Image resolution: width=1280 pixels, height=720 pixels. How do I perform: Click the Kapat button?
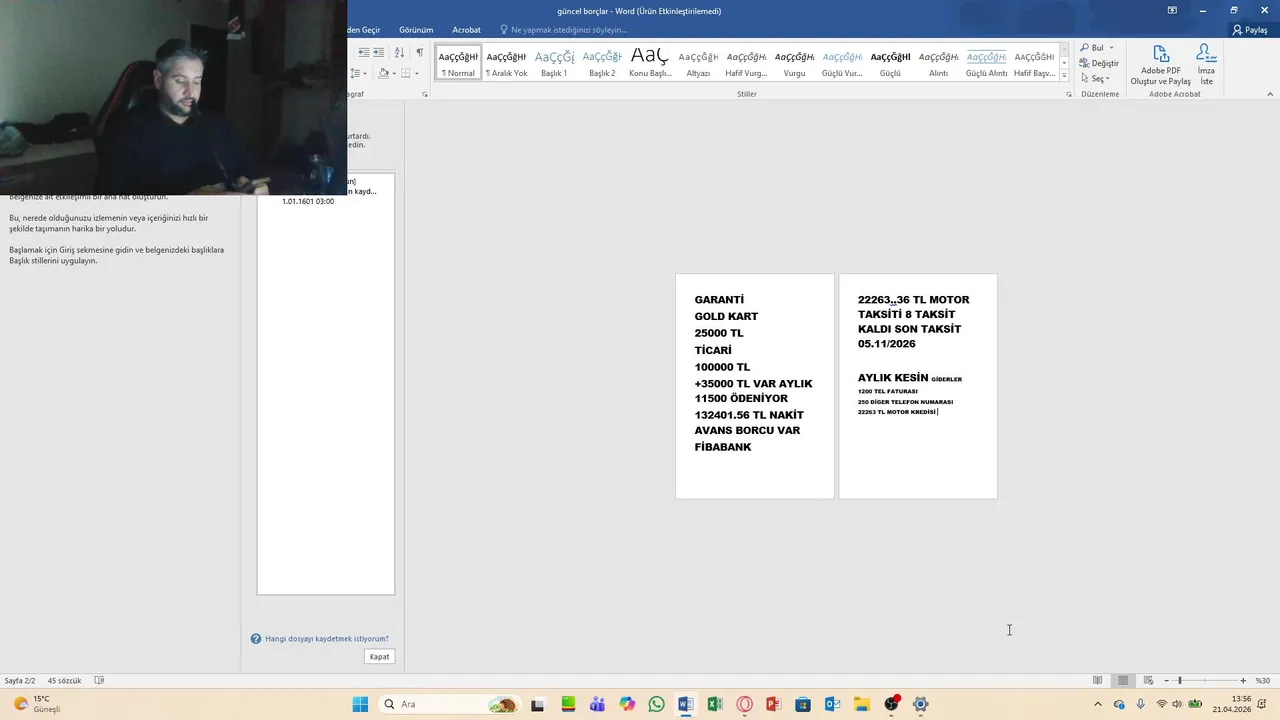point(379,656)
